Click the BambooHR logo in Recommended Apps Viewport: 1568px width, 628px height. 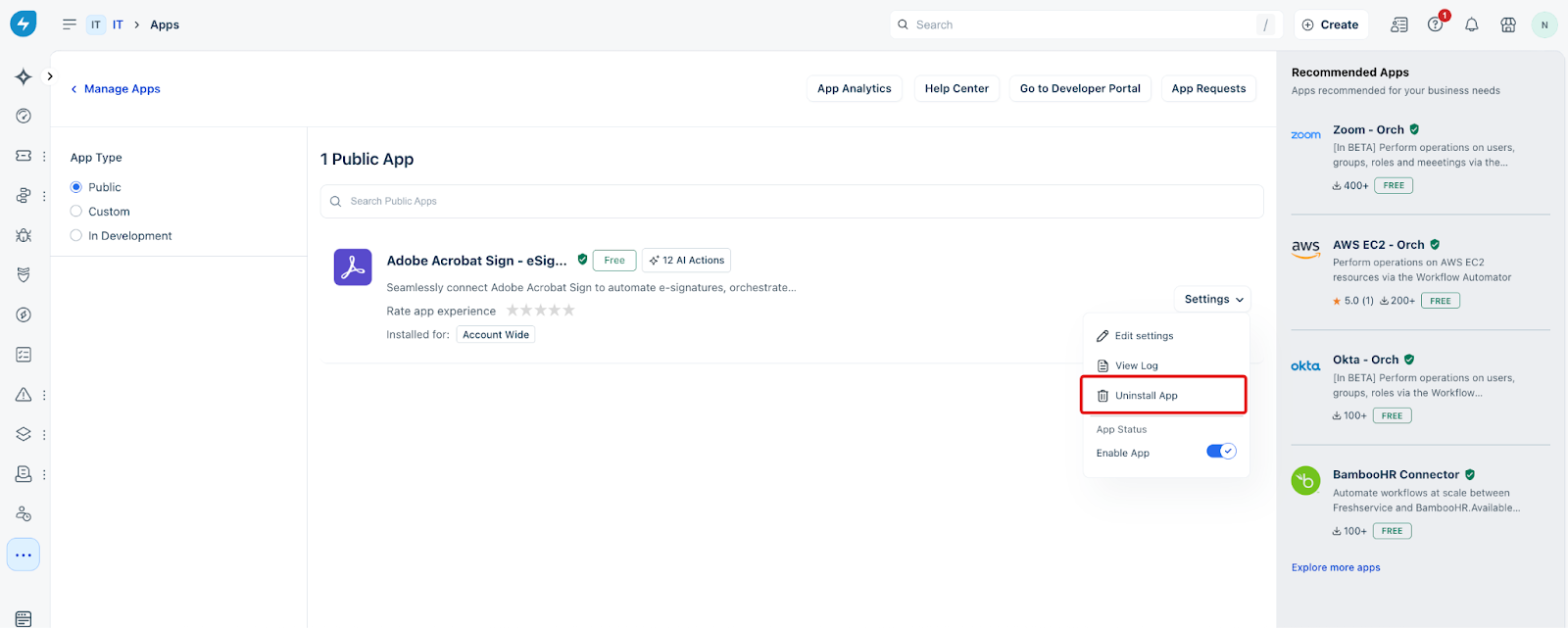point(1305,481)
